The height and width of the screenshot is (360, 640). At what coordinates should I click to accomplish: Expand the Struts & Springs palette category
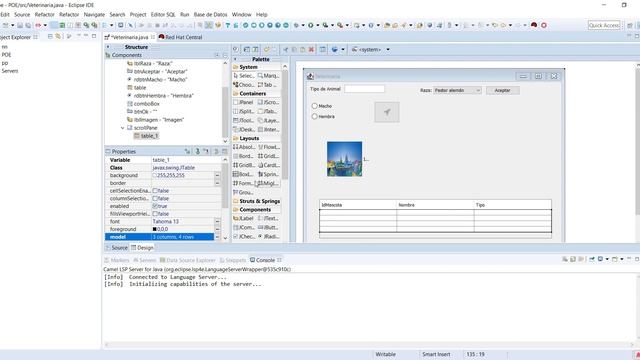(256, 201)
